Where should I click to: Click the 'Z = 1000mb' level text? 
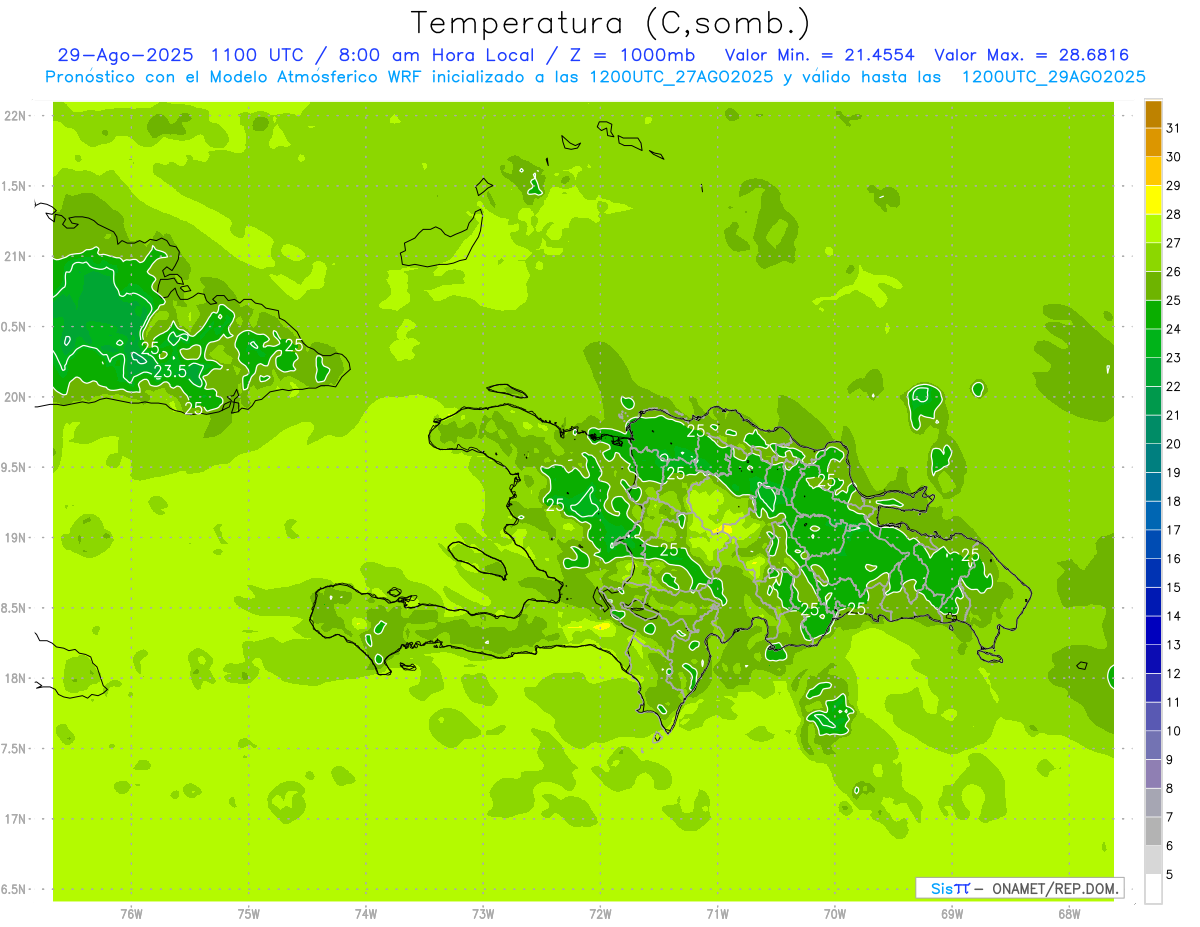click(x=632, y=55)
